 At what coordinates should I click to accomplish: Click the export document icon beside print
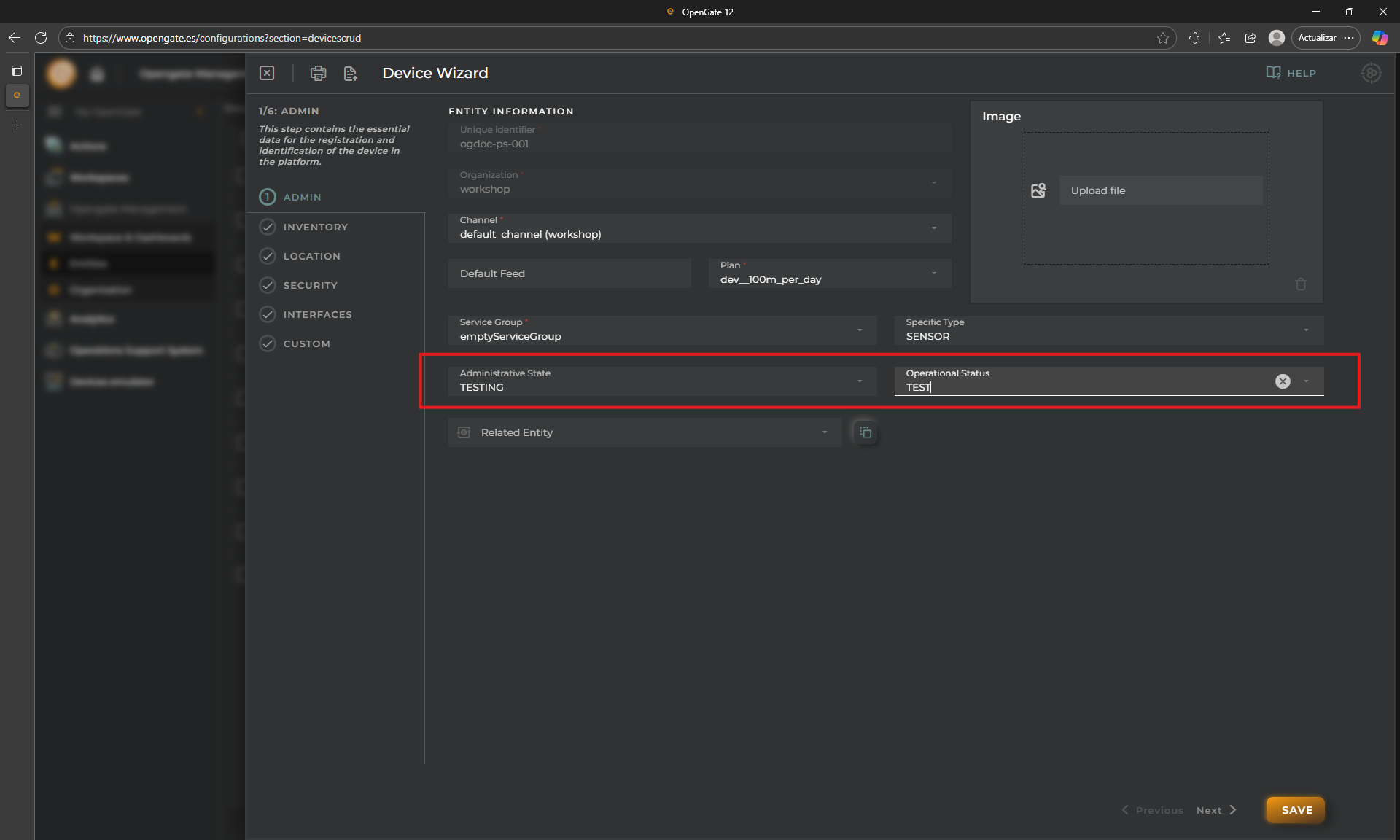[351, 73]
